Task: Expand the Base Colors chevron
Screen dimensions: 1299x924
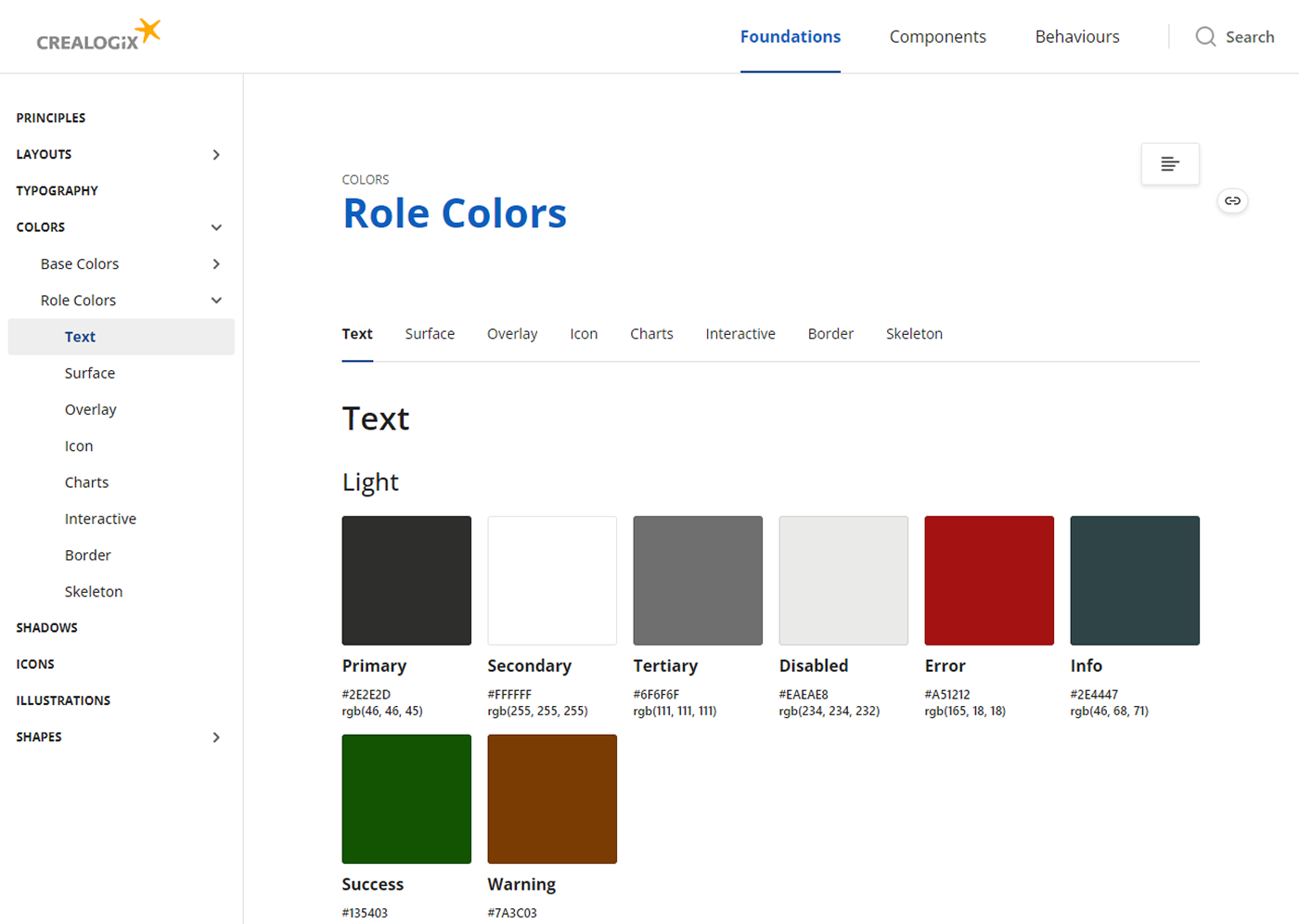Action: (216, 264)
